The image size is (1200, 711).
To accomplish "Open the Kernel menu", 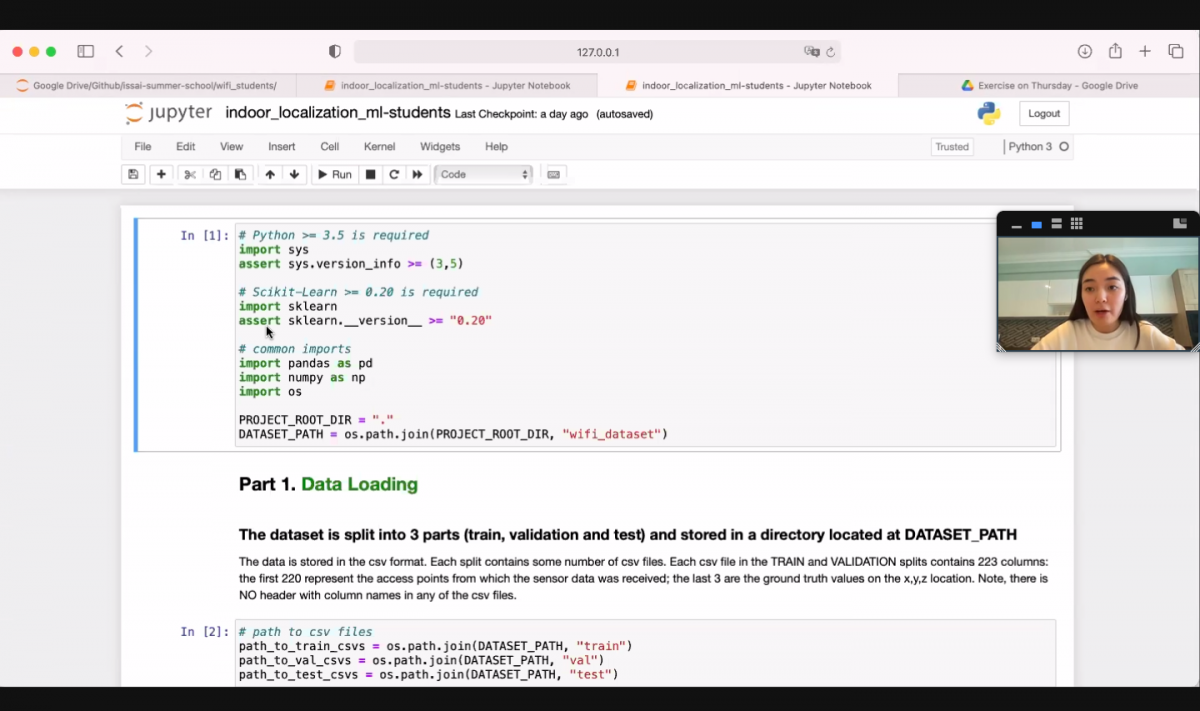I will click(x=379, y=147).
